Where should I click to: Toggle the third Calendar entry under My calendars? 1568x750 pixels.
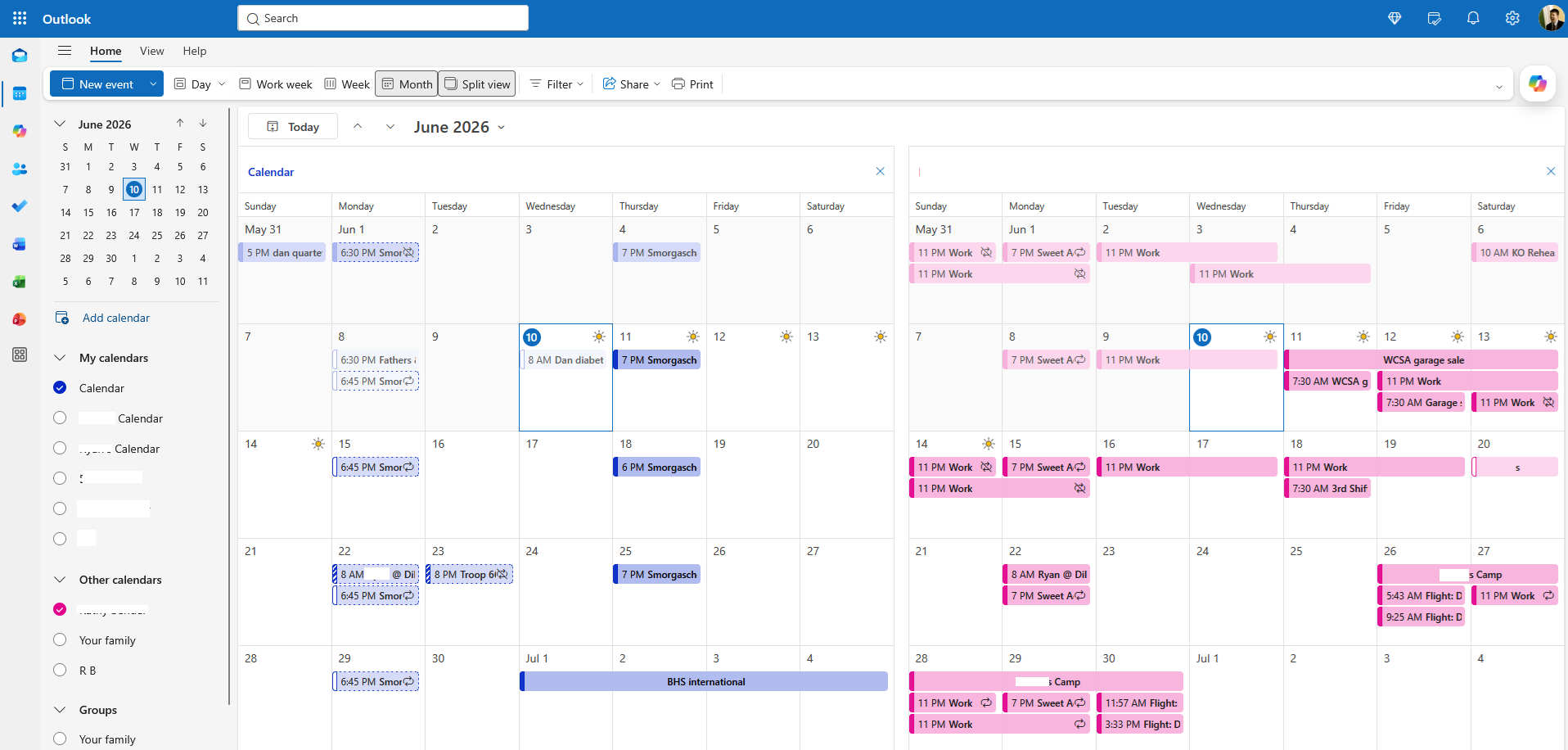coord(60,448)
